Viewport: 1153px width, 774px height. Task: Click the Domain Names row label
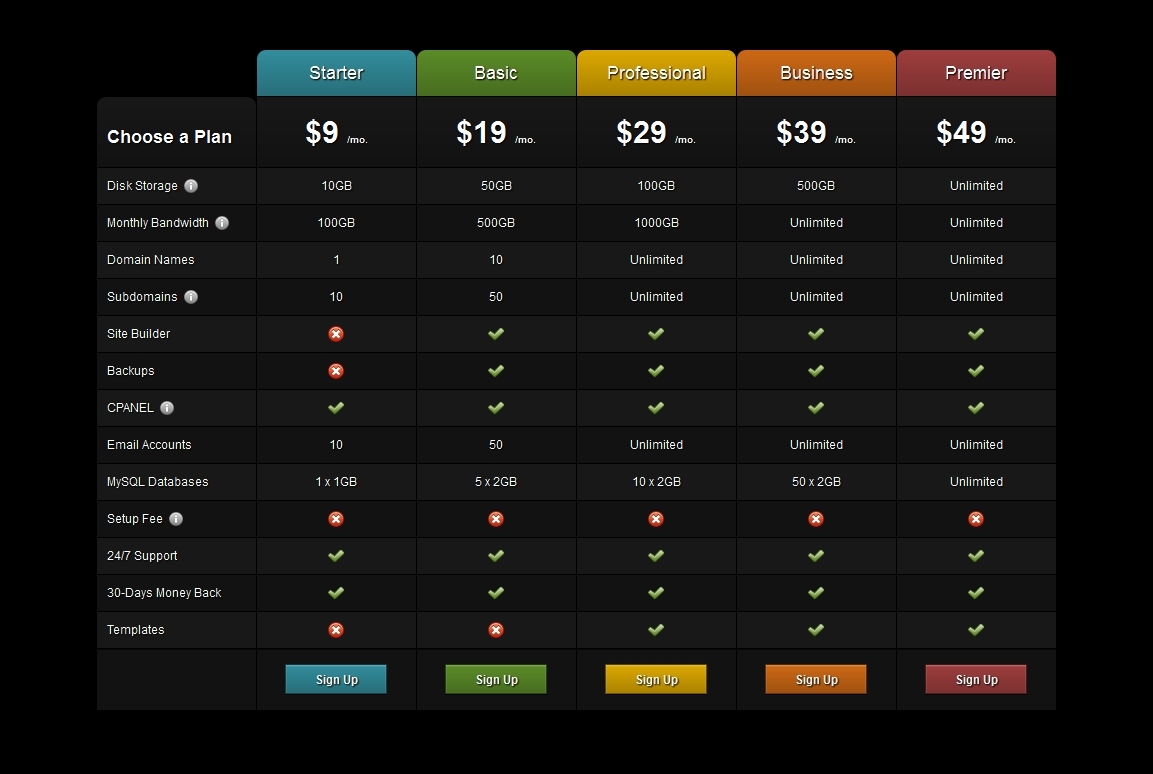151,259
